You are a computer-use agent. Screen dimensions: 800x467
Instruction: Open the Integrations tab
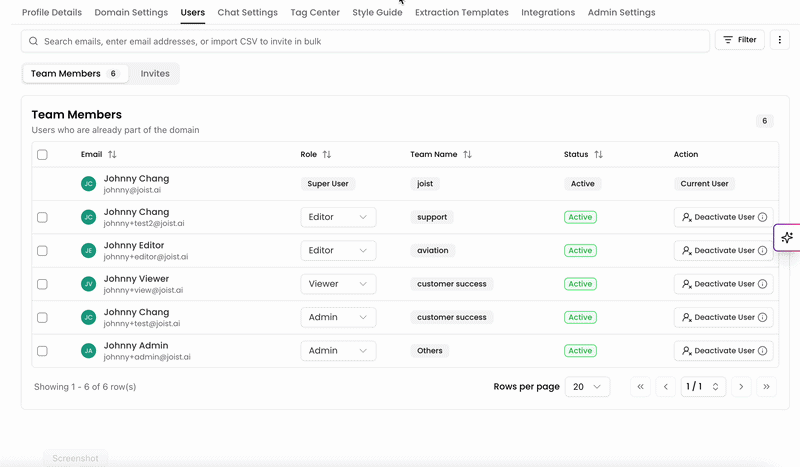click(x=548, y=12)
